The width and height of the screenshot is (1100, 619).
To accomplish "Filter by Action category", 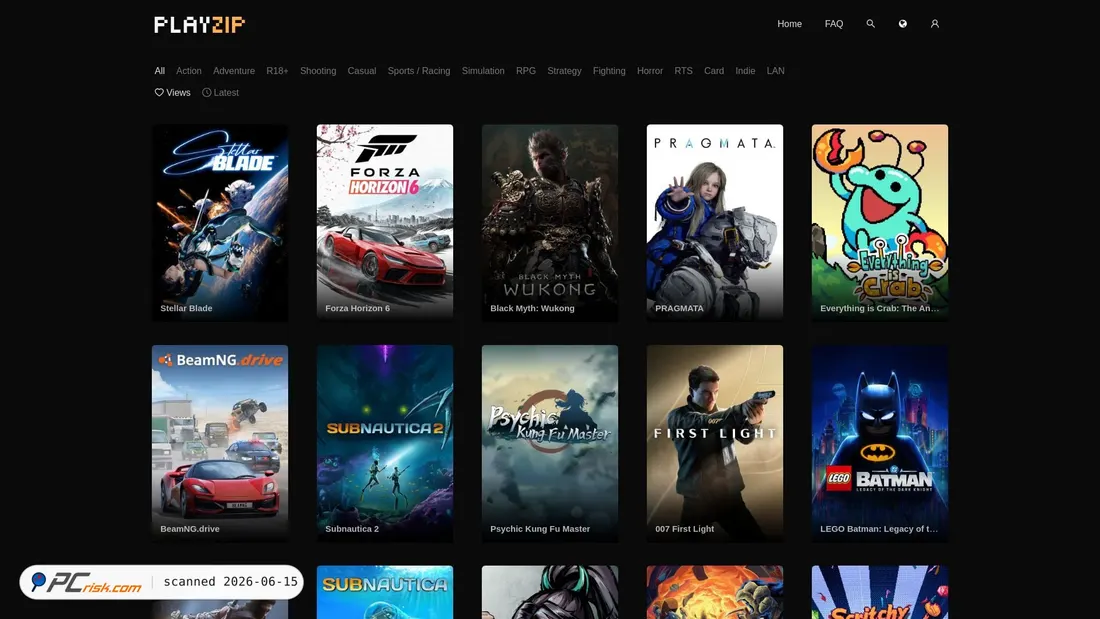I will click(189, 71).
